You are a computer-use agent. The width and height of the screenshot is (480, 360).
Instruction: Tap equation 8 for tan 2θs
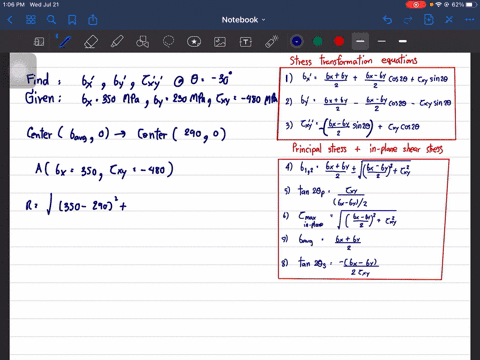coord(330,267)
